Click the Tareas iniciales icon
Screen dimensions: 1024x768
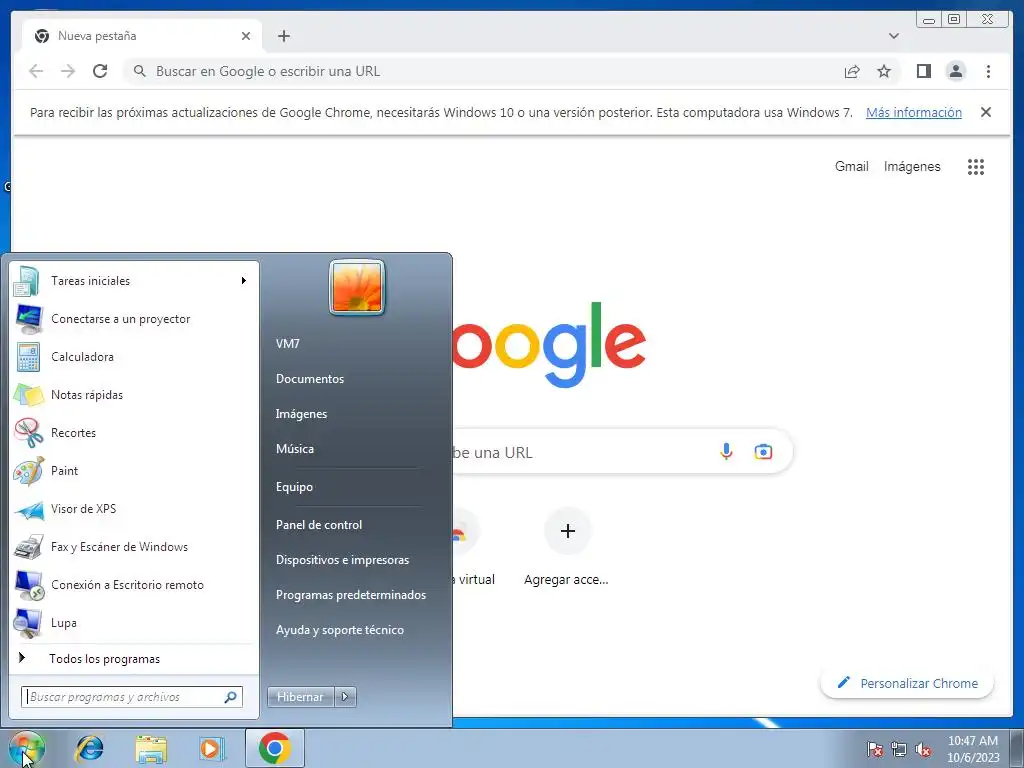click(27, 281)
